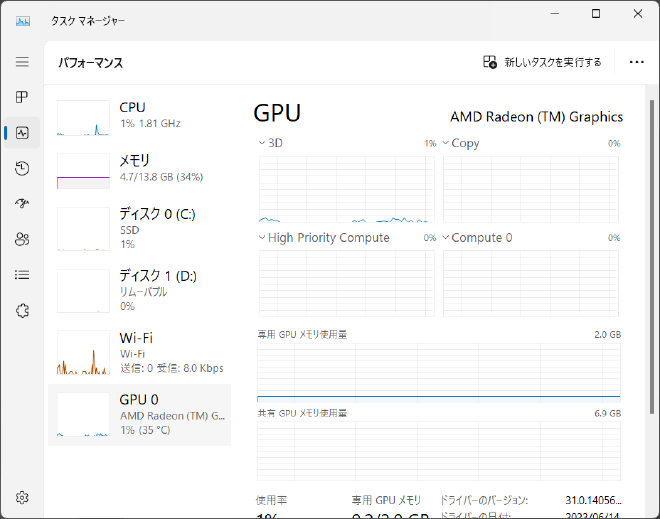The width and height of the screenshot is (660, 519).
Task: Click the ドライバーのバージョン label
Action: [x=484, y=500]
